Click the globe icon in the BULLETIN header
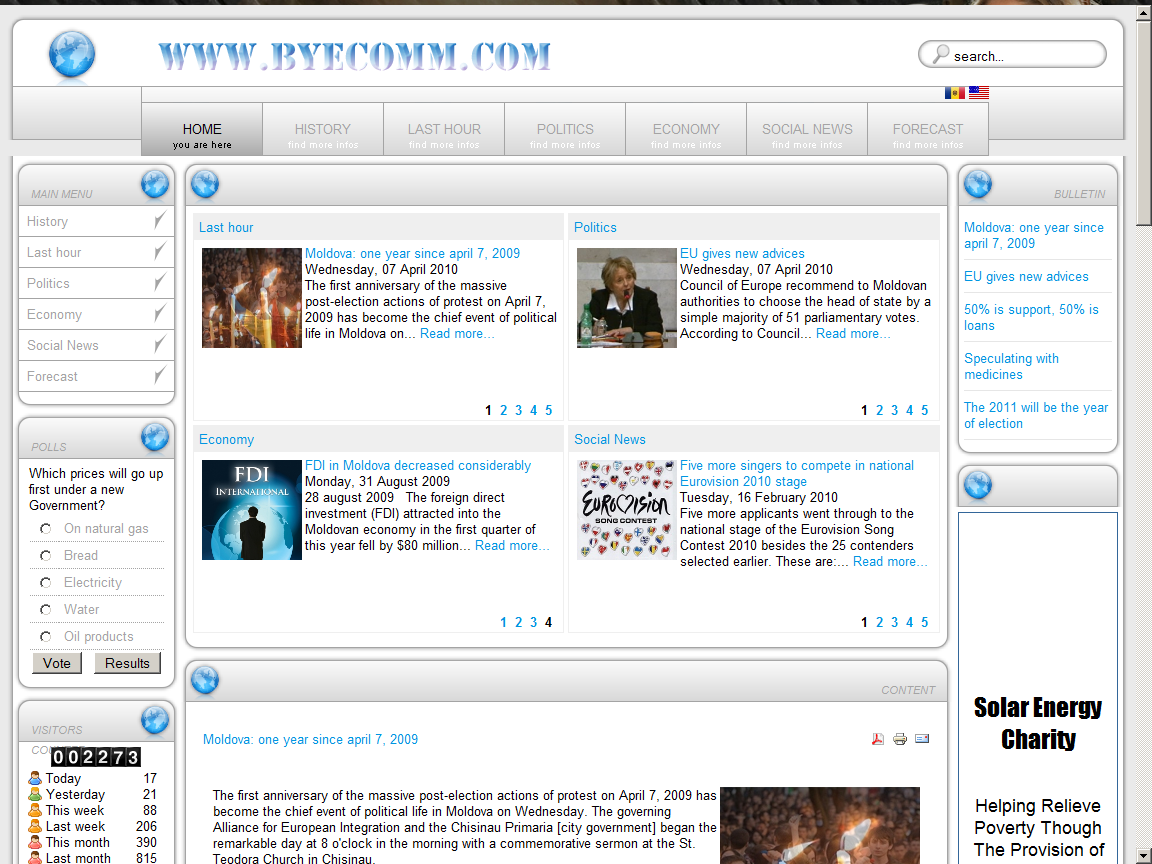The width and height of the screenshot is (1152, 864). [978, 183]
